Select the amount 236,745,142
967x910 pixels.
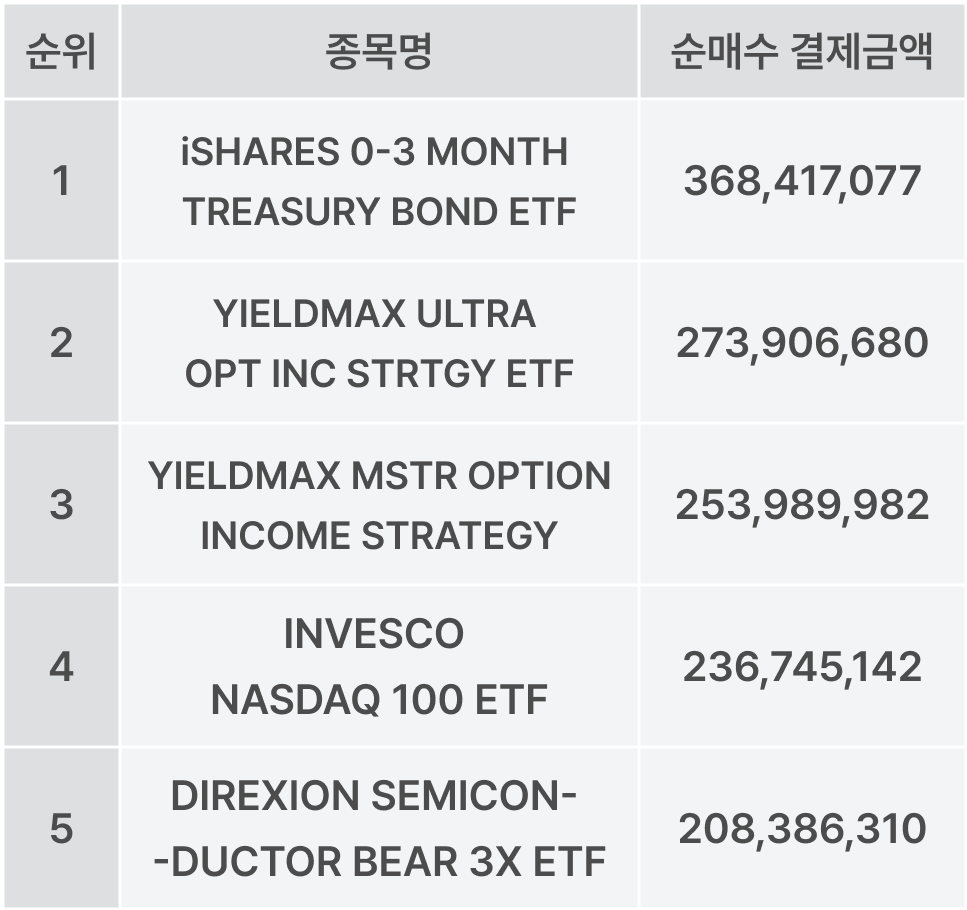pos(802,667)
